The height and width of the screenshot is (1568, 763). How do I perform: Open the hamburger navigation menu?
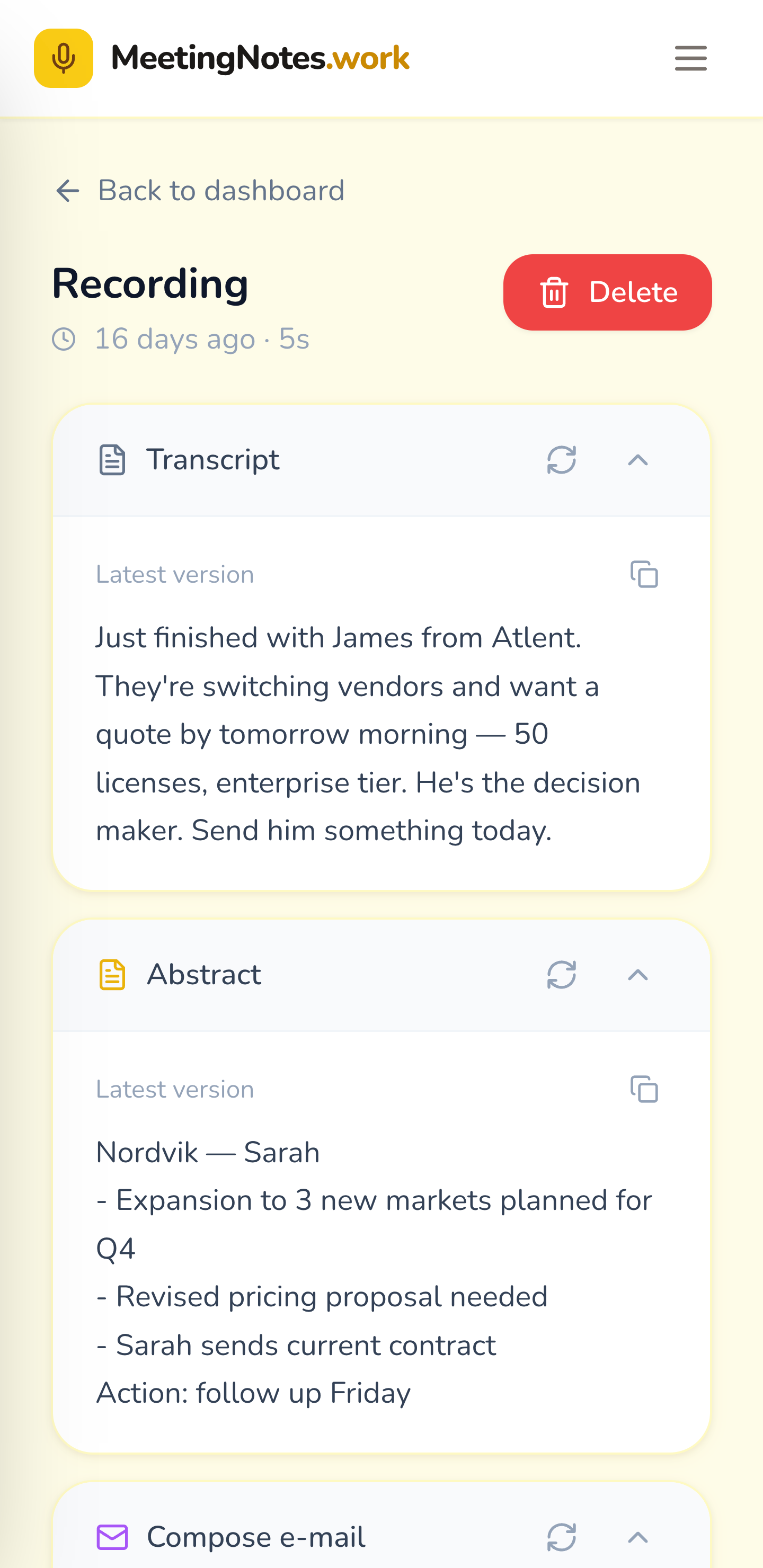[x=690, y=59]
